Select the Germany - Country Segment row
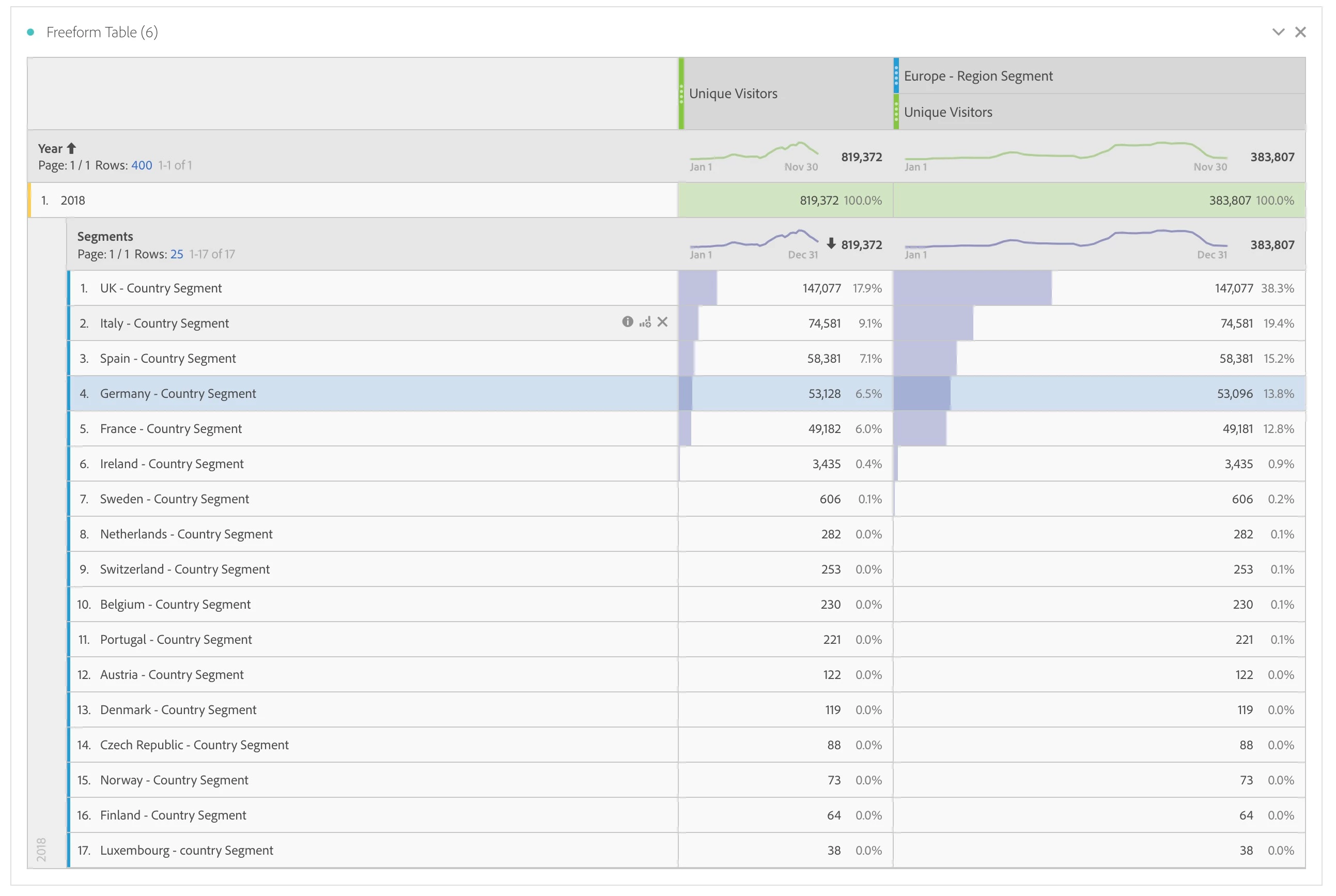 [x=178, y=393]
